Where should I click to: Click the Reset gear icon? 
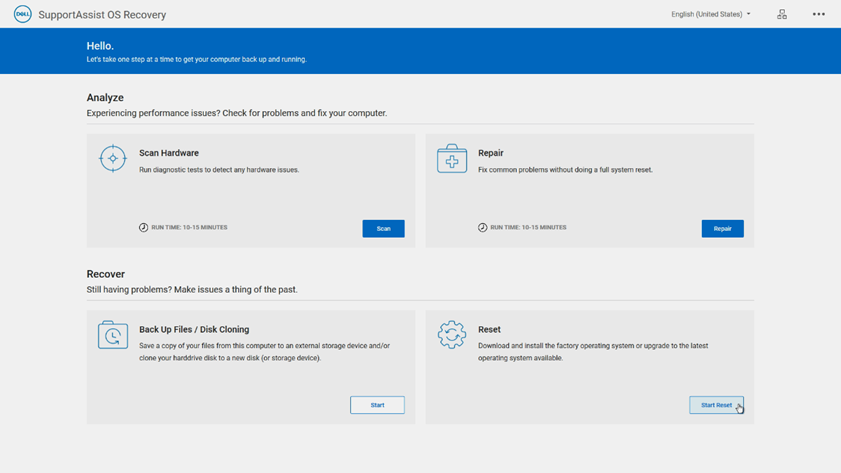(x=452, y=335)
